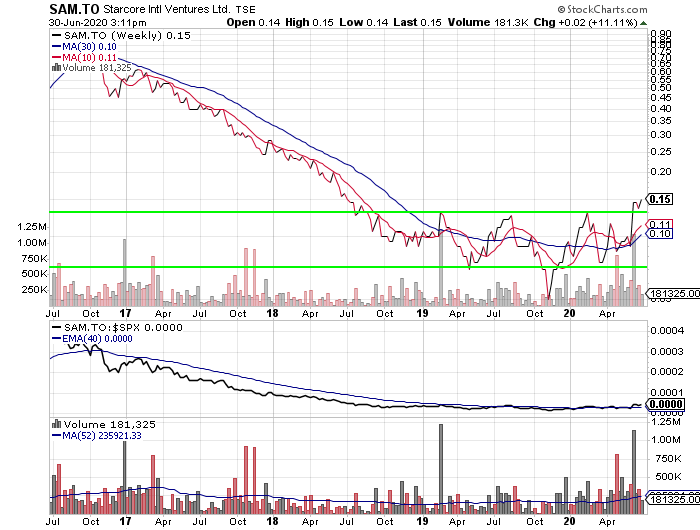This screenshot has width=700, height=530.
Task: Click year 20 label on price chart date axis
Action: 569,313
